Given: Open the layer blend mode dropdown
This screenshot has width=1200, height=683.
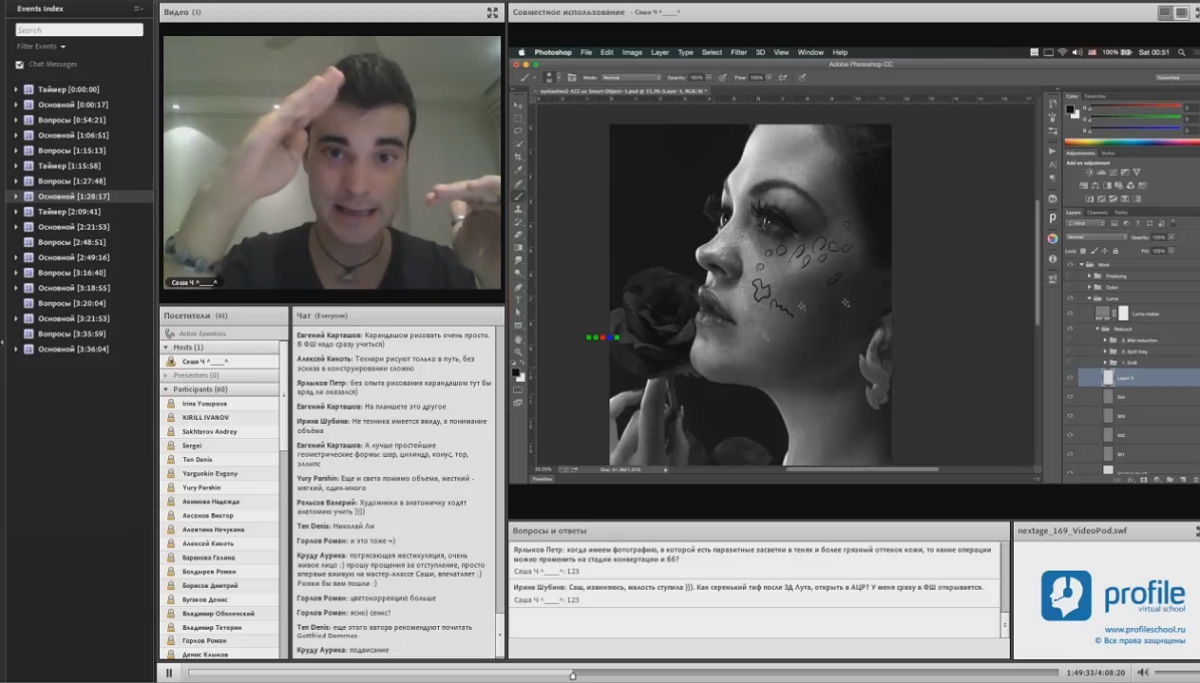Looking at the screenshot, I should pos(1097,237).
